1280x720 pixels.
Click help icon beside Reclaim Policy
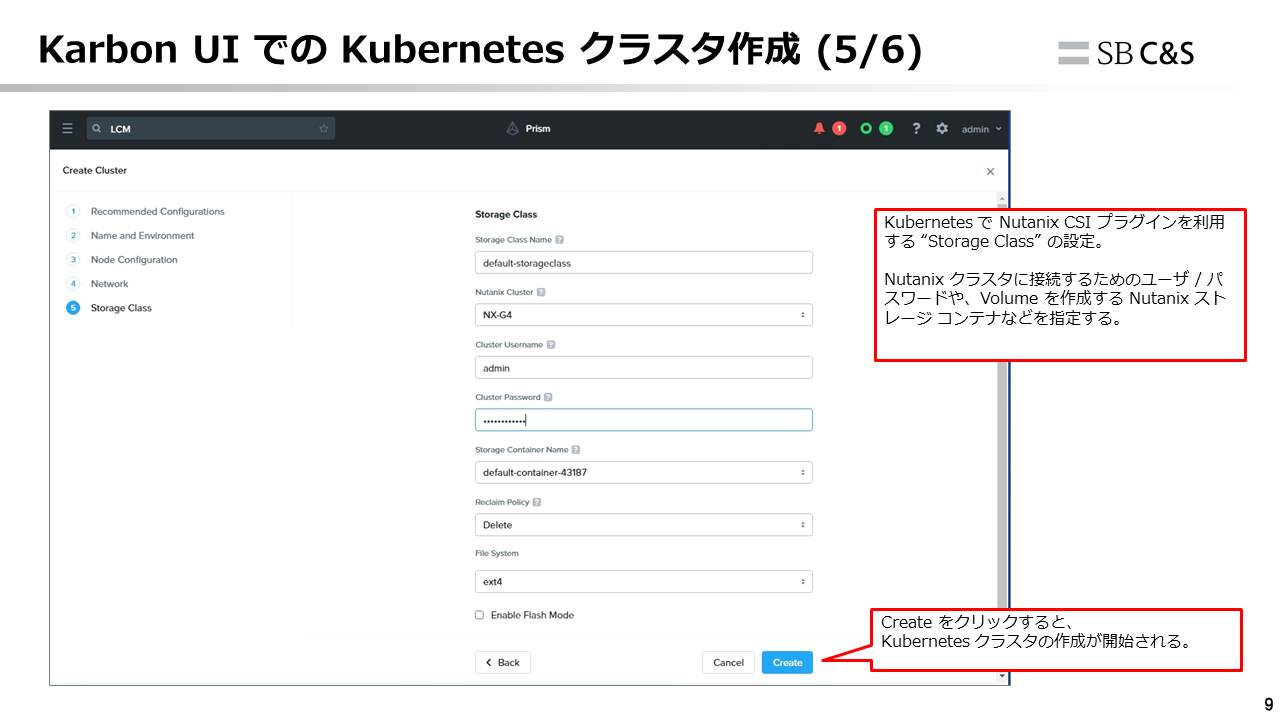(537, 502)
